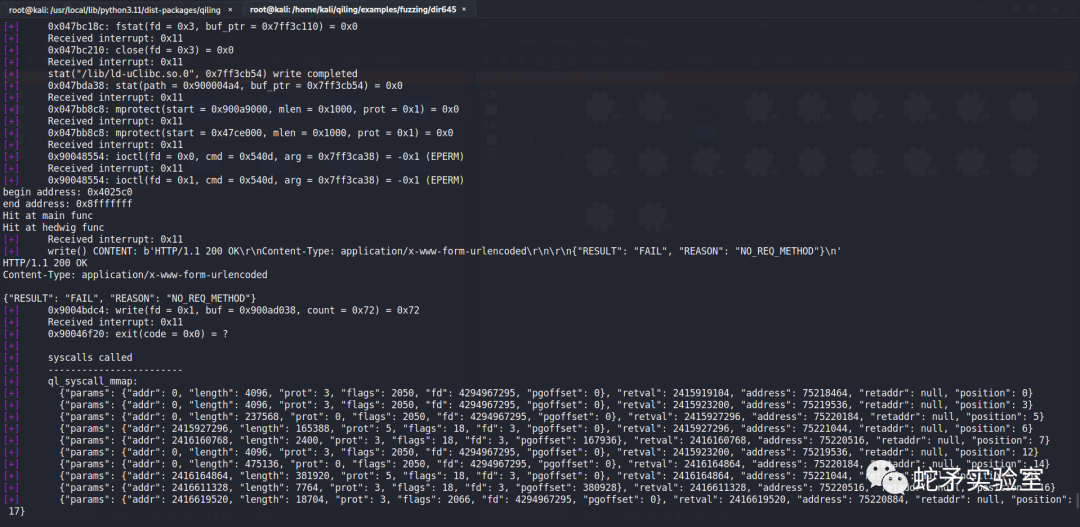Close the dist-packages/qiling tab
Image resolution: width=1080 pixels, height=527 pixels.
pyautogui.click(x=230, y=8)
